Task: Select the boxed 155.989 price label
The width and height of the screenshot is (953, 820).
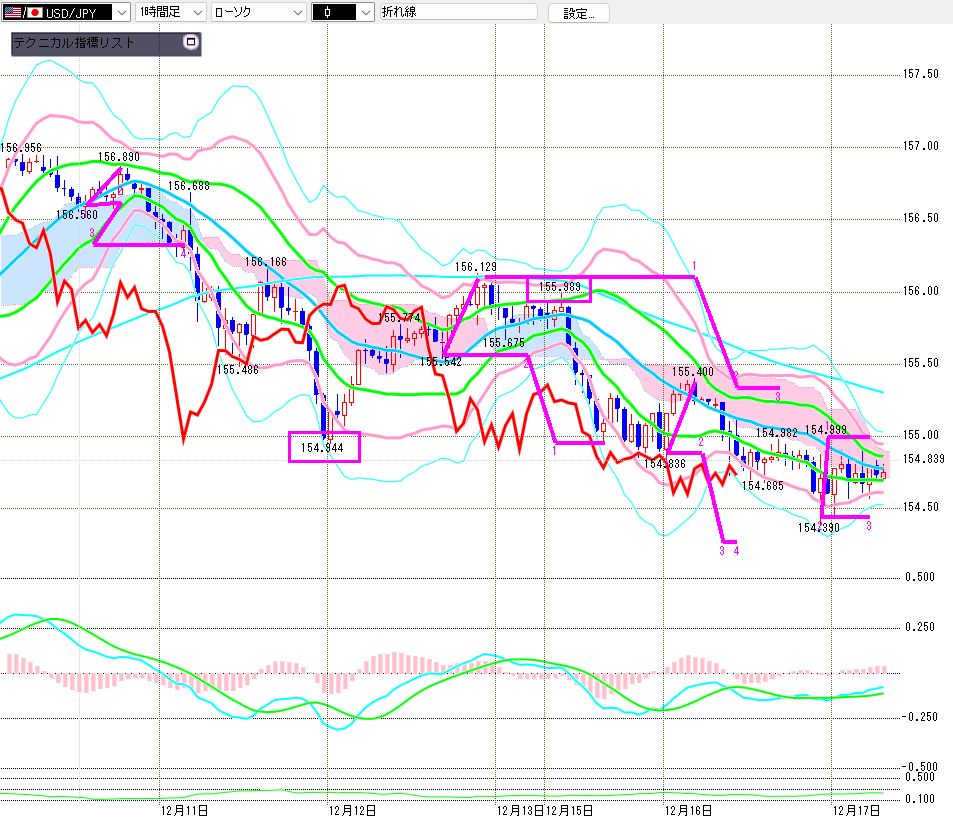Action: point(559,288)
